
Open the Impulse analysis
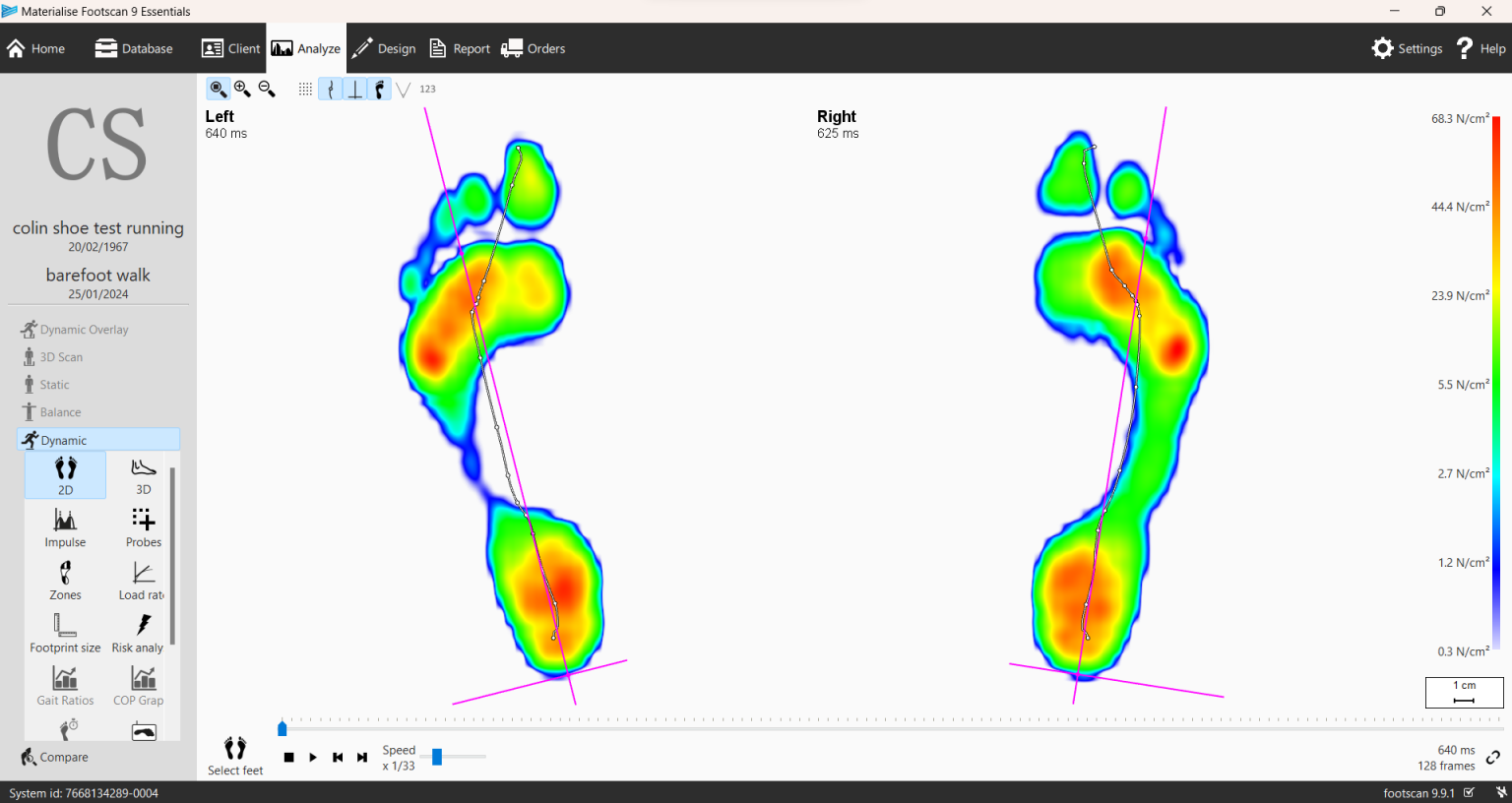pyautogui.click(x=65, y=527)
